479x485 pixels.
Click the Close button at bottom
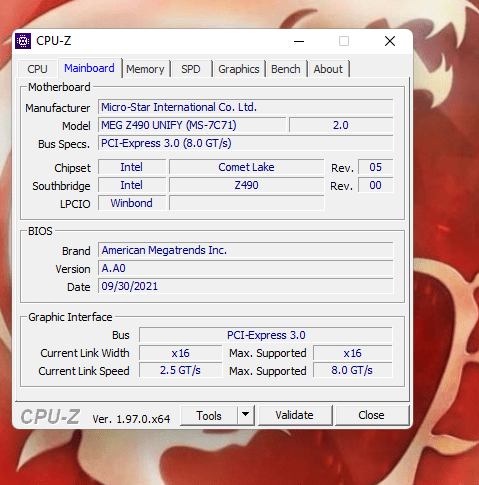pos(371,415)
